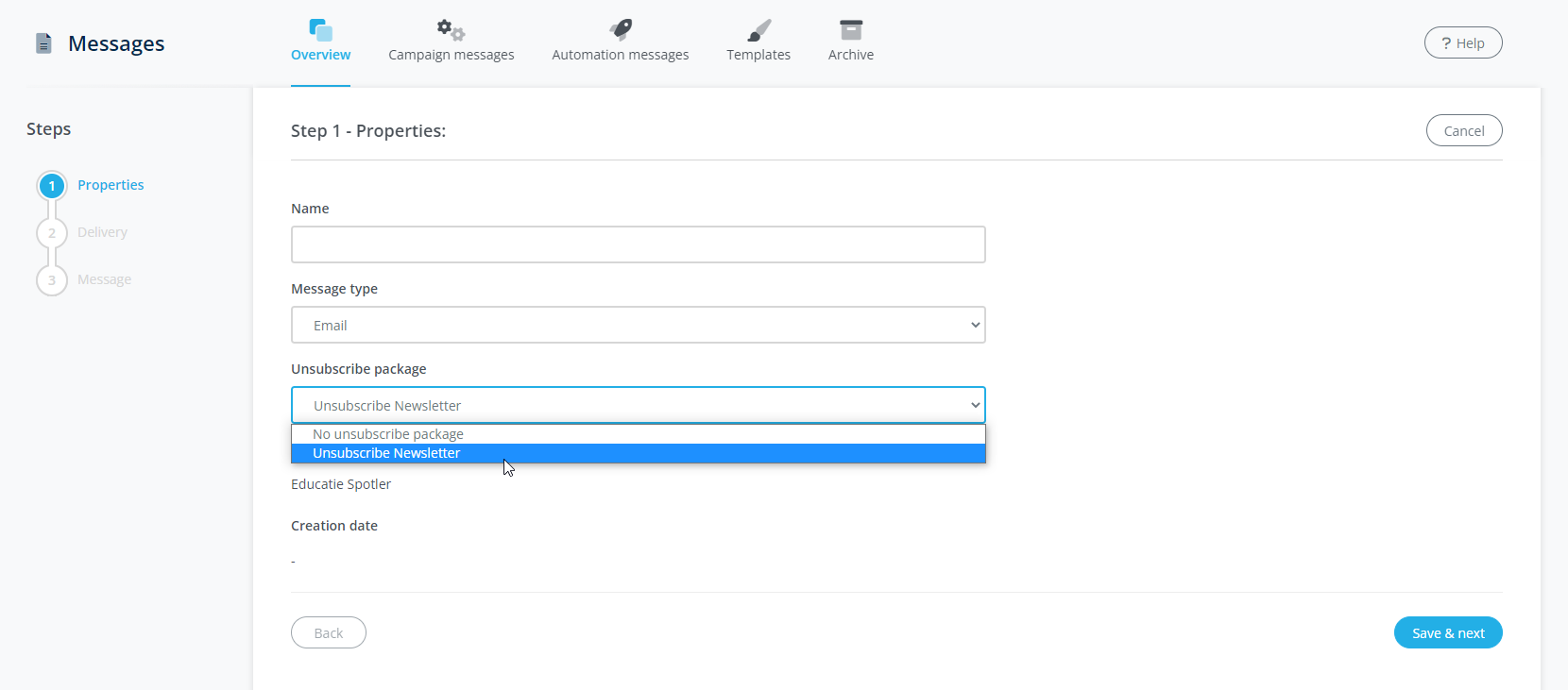Collapse the Unsubscribe package dropdown
The image size is (1568, 690).
pyautogui.click(x=638, y=405)
